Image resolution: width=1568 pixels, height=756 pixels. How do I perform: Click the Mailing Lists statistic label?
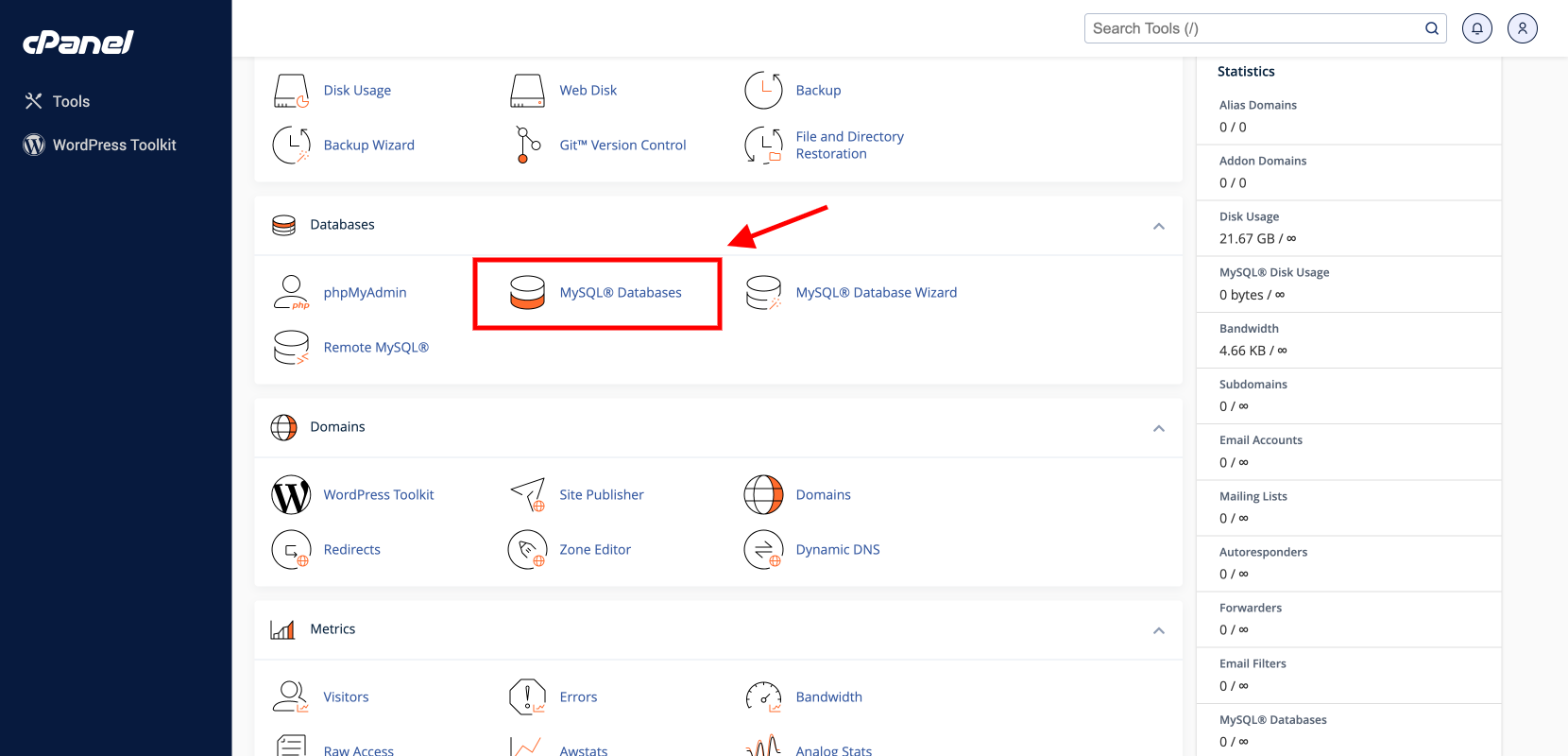1253,496
